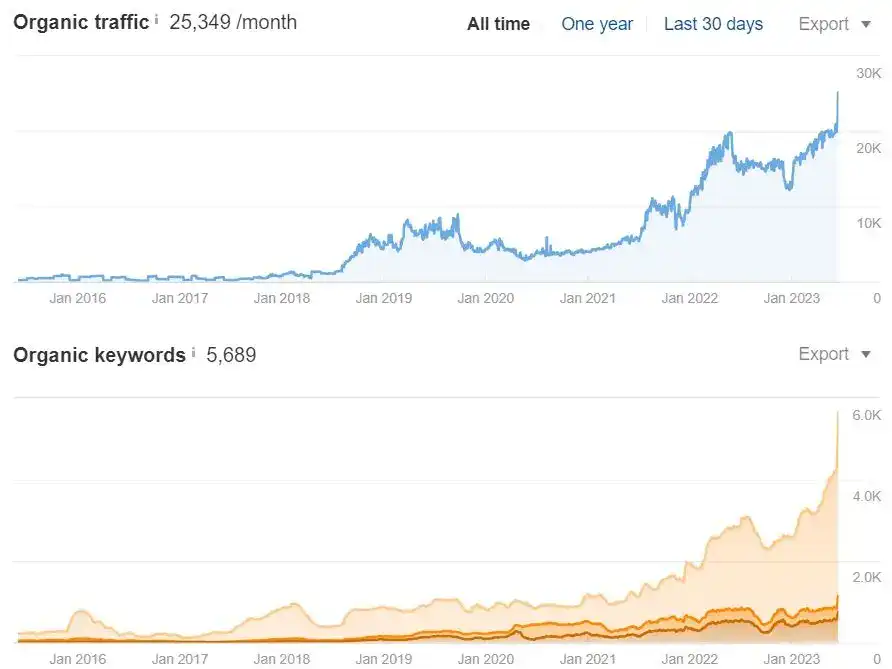Click the latest spike on traffic line

[837, 93]
